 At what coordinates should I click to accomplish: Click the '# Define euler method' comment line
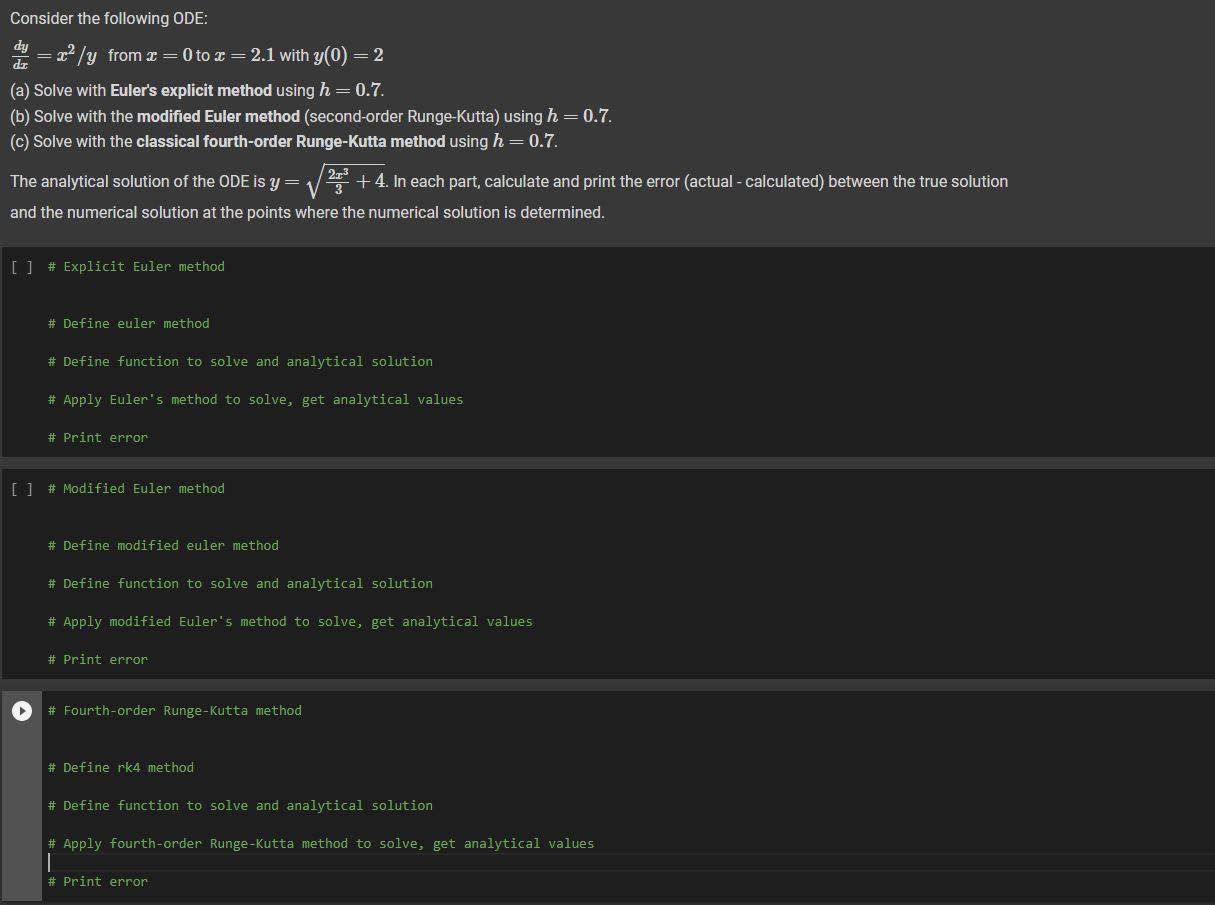[128, 323]
